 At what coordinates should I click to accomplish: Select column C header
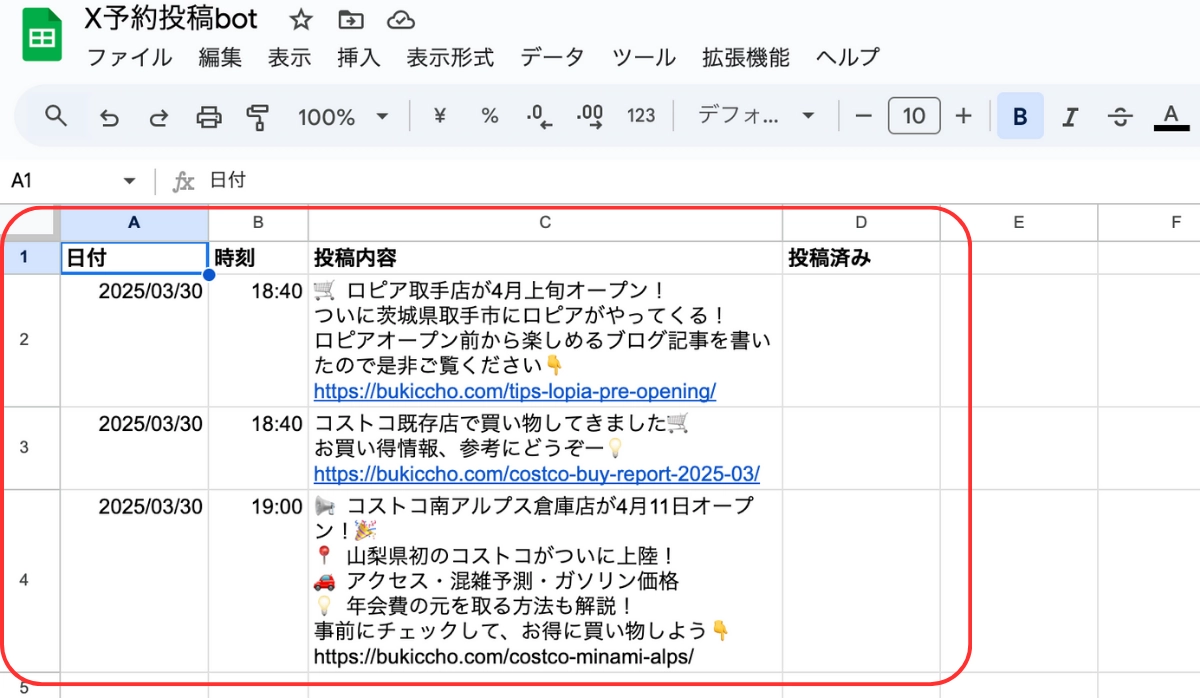(x=545, y=222)
